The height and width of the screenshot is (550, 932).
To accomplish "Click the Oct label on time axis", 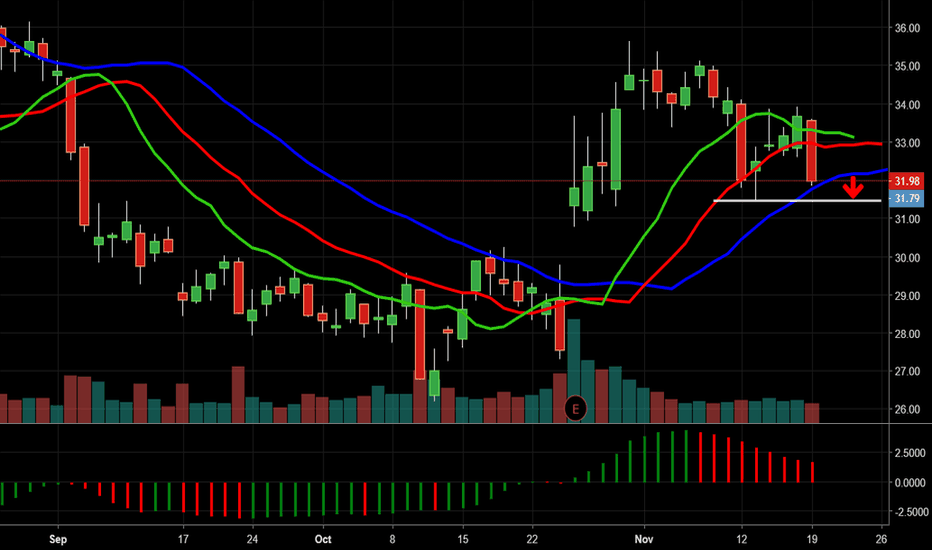I will 323,539.
